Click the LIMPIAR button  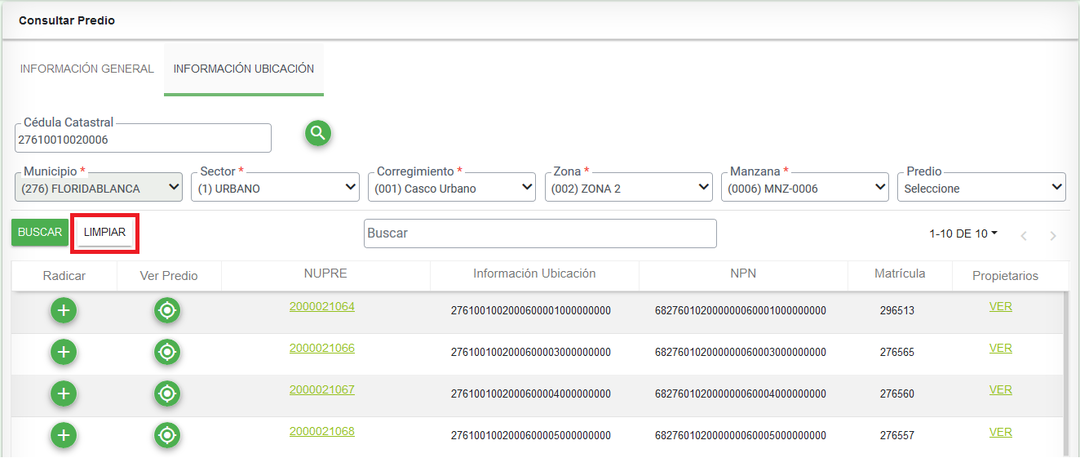pos(105,232)
